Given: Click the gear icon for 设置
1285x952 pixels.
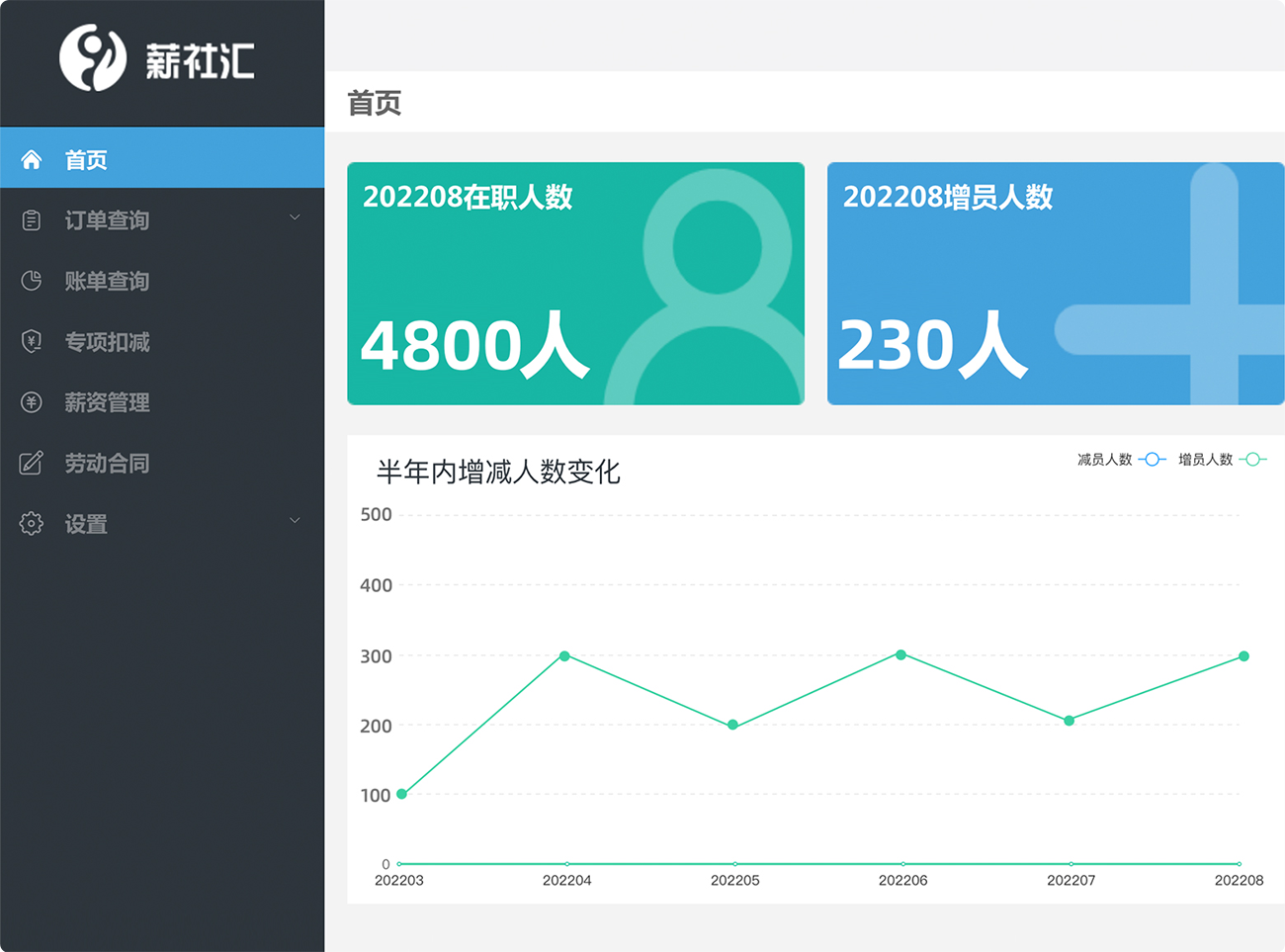Looking at the screenshot, I should [32, 524].
